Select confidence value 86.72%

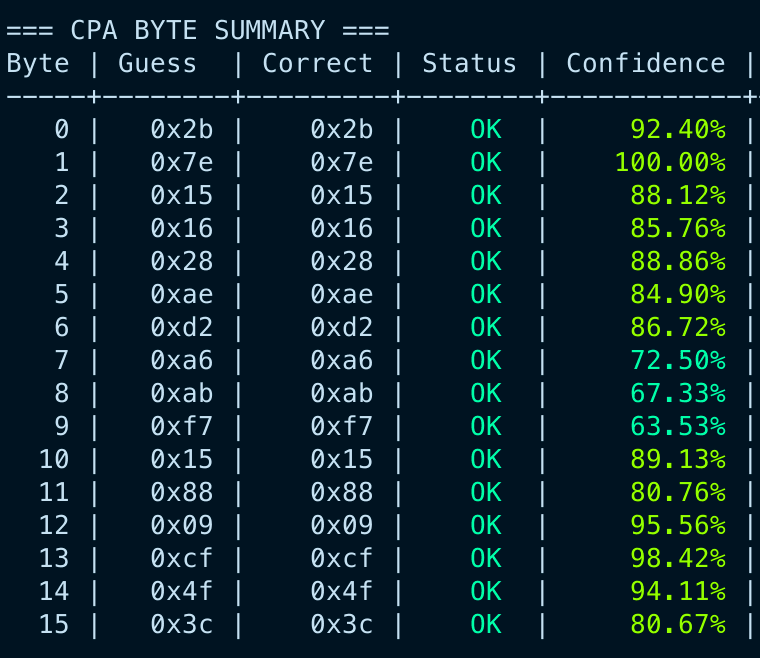tap(678, 327)
